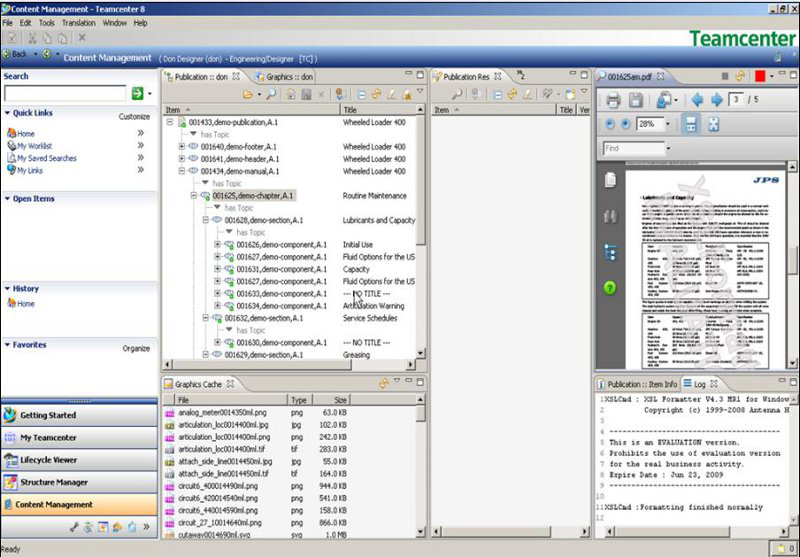
Task: Switch to Publication :: Item Info tab
Action: [x=637, y=384]
